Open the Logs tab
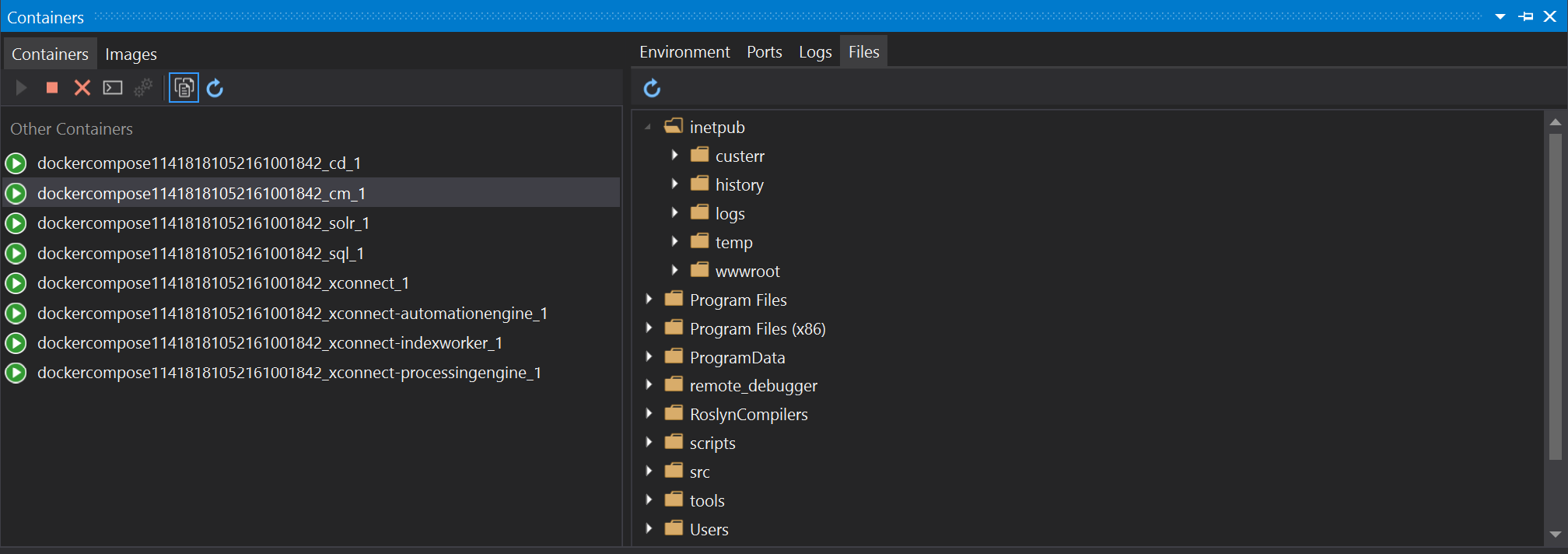The height and width of the screenshot is (554, 1568). click(814, 52)
